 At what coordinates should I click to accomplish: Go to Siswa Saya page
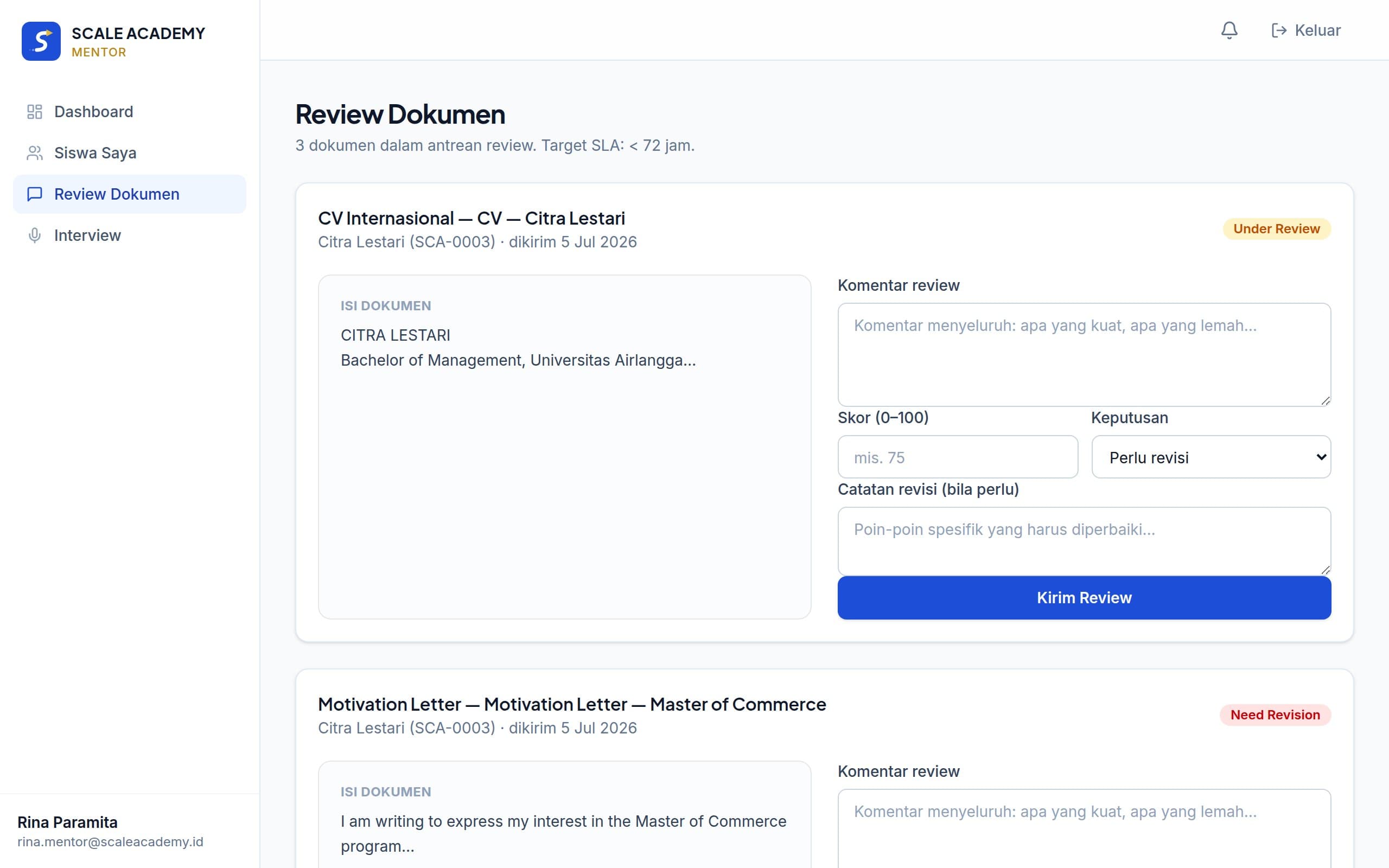(x=130, y=152)
